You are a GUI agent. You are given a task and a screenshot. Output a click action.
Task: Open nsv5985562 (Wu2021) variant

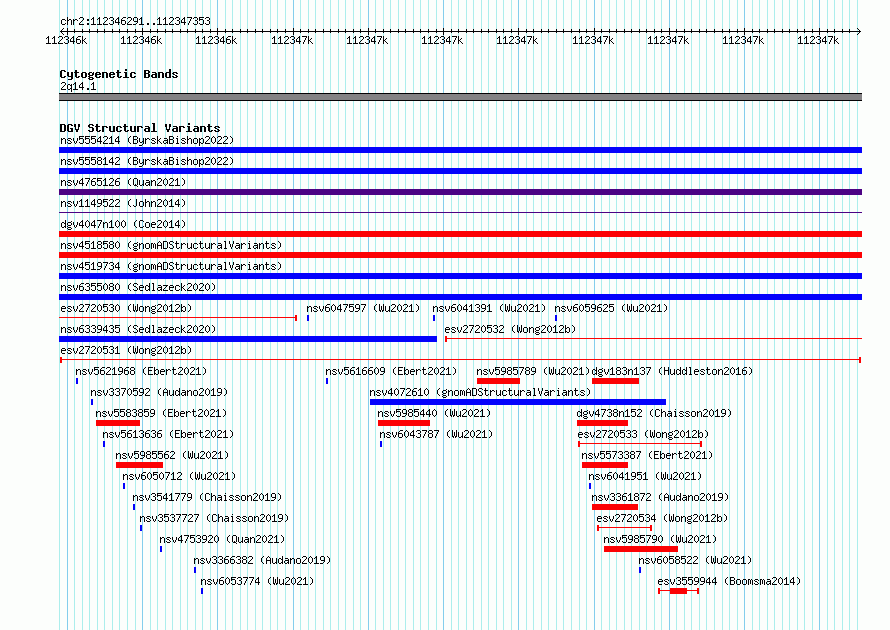point(172,455)
